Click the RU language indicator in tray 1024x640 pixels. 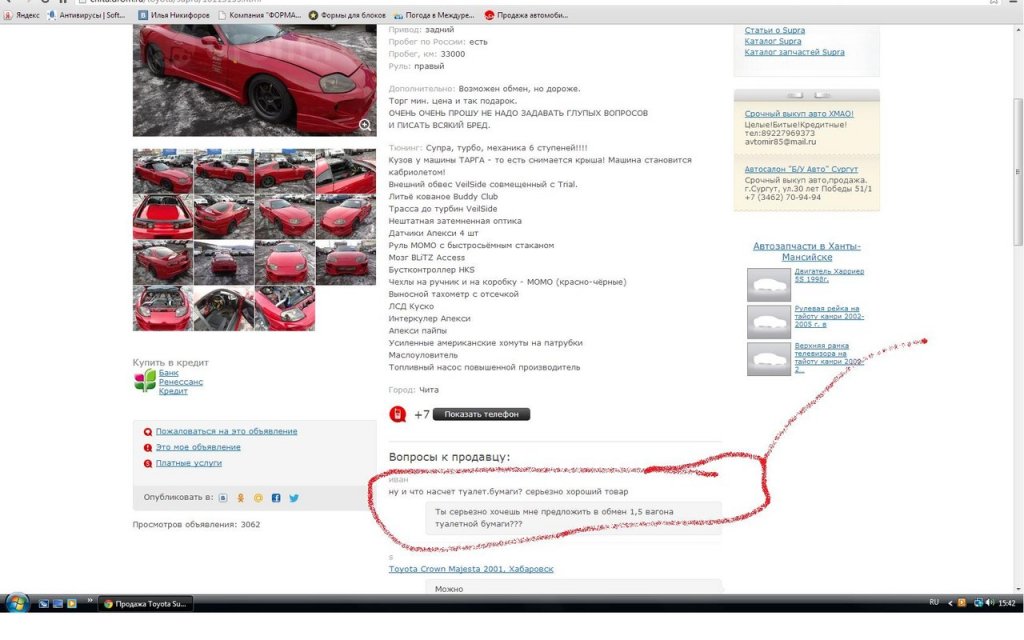[934, 603]
